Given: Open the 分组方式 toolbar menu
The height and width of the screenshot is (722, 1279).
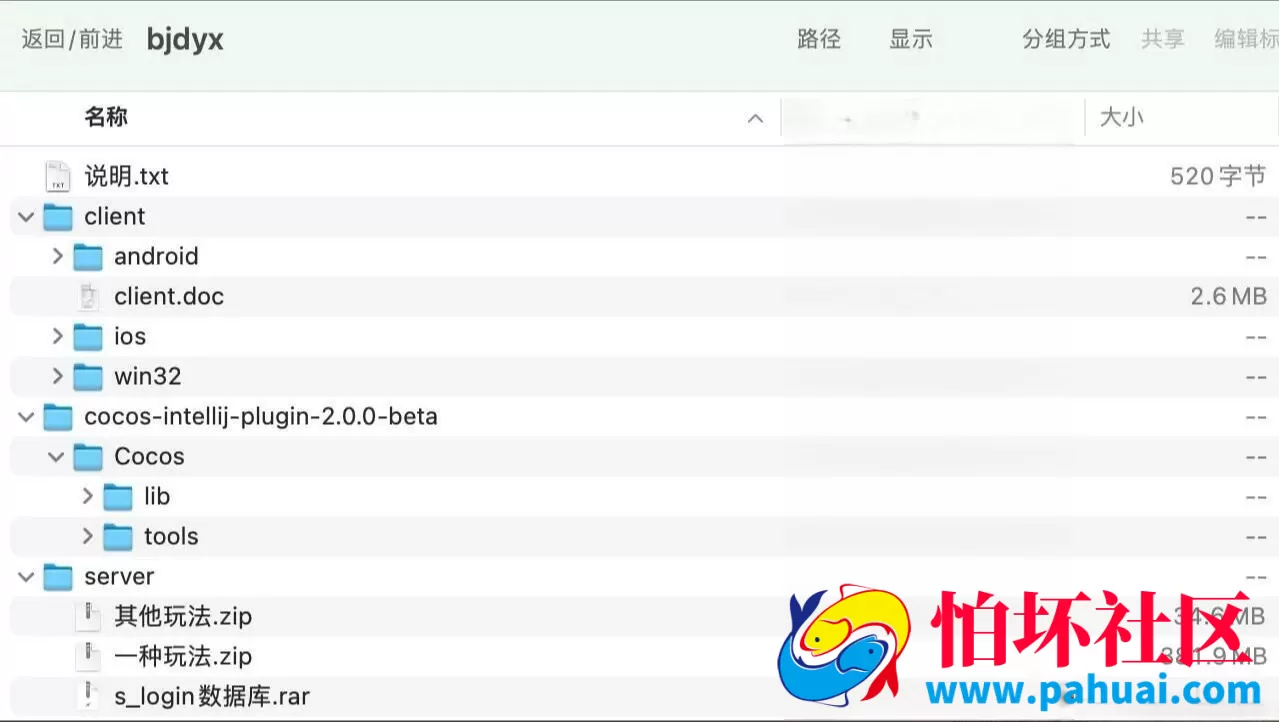Looking at the screenshot, I should pos(1066,39).
